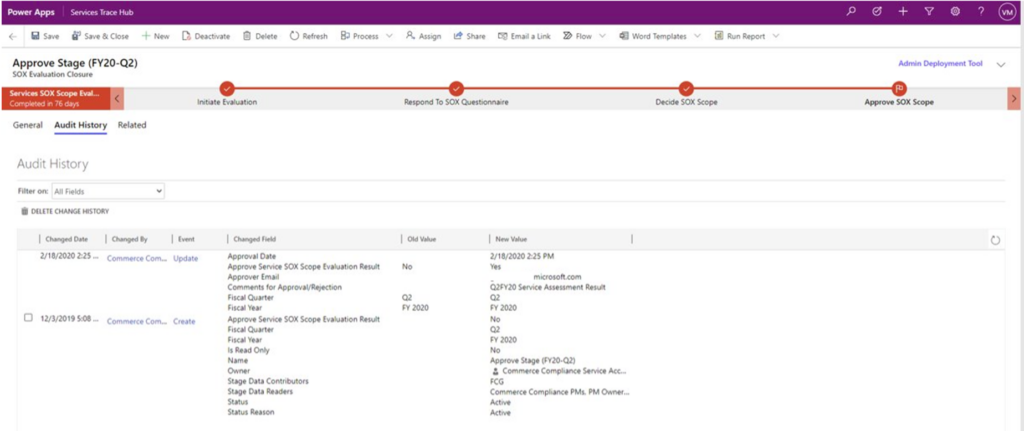This screenshot has height=431, width=1024.
Task: Sort by Changed Date column header
Action: click(67, 240)
